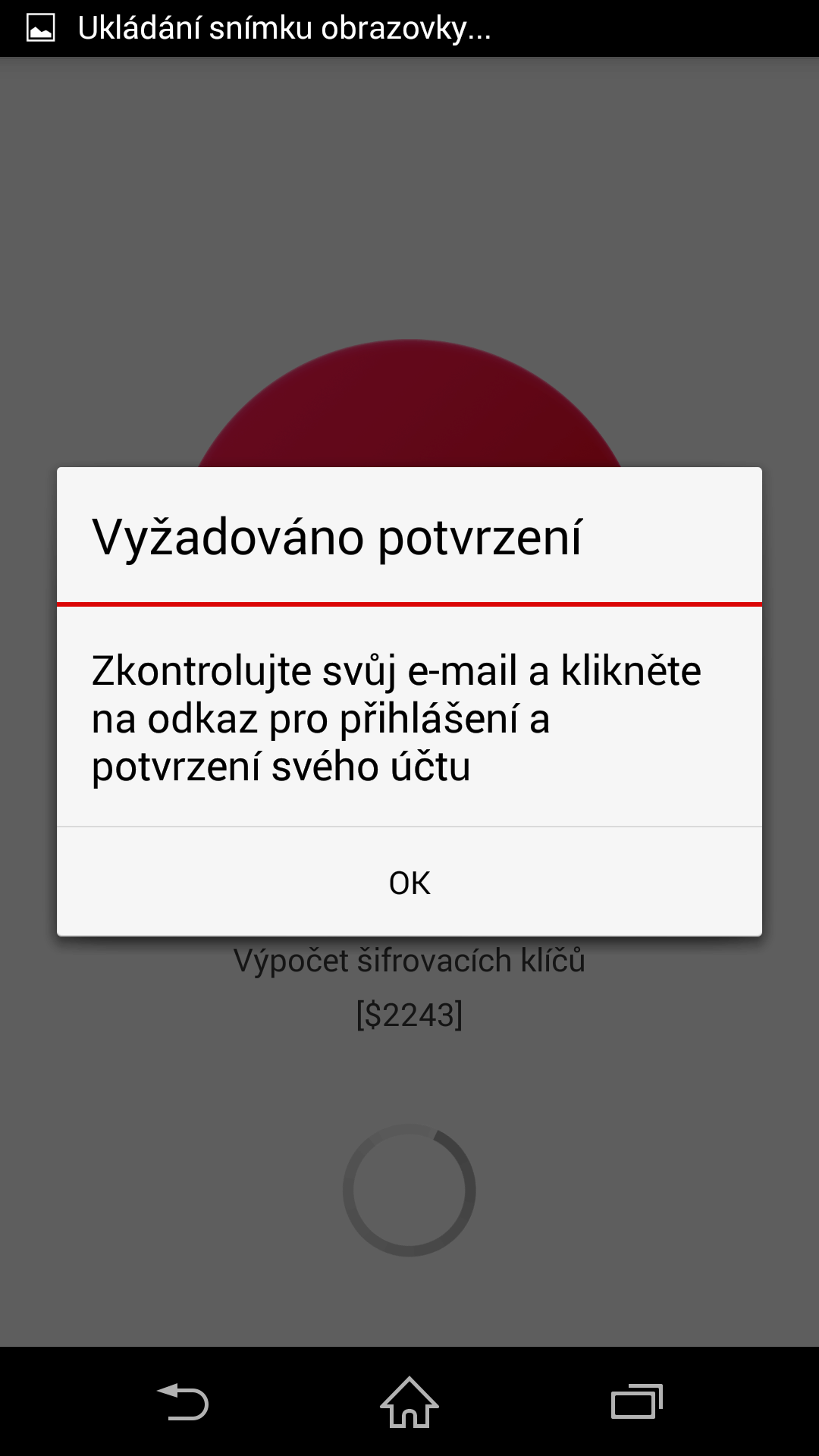The image size is (819, 1456).
Task: Tap the Android home navigation icon
Action: pos(409,1401)
